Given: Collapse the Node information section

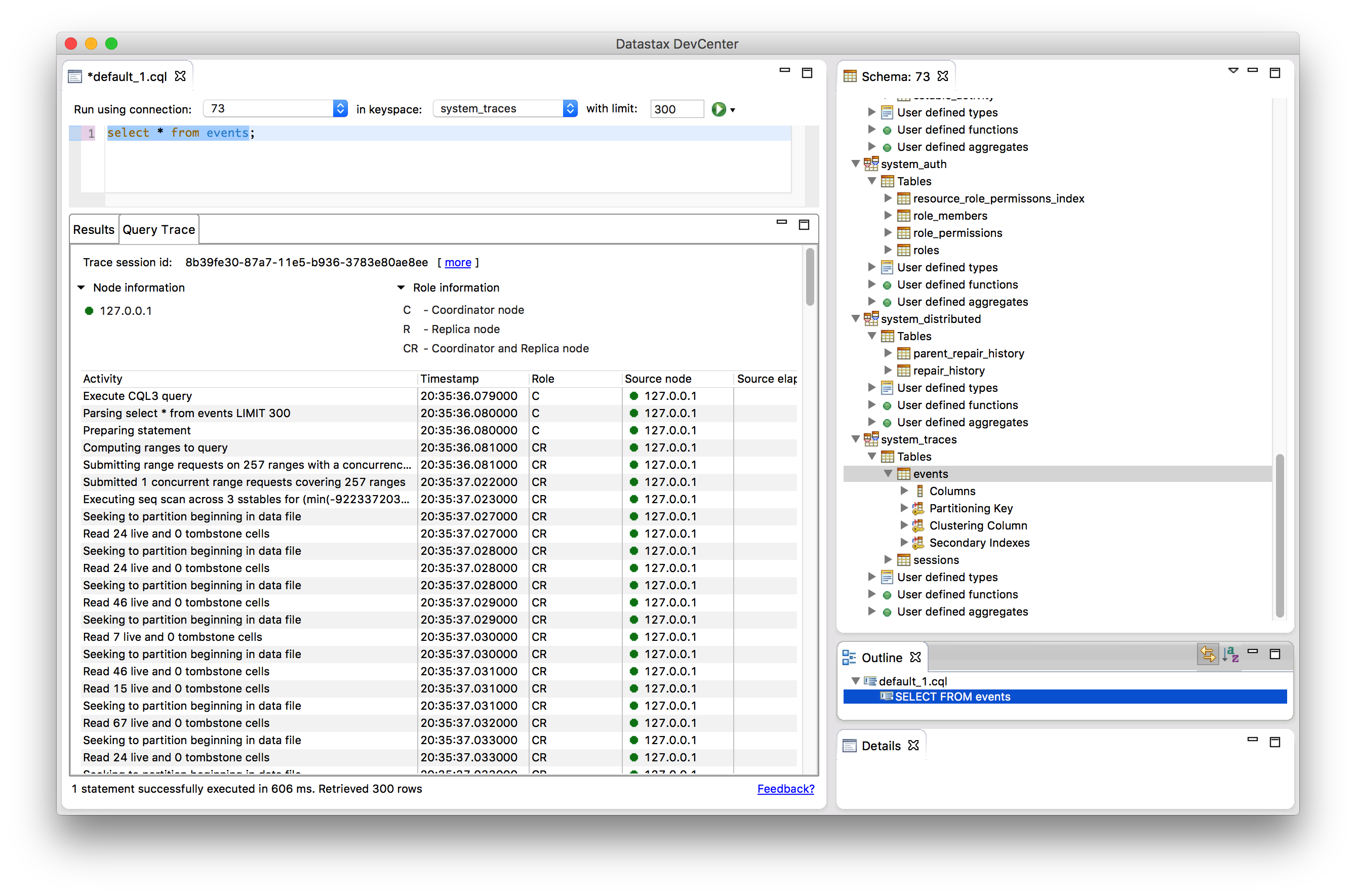Looking at the screenshot, I should [x=81, y=288].
